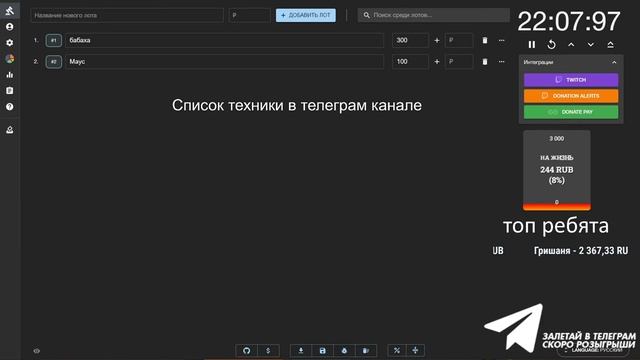Screen dimensions: 640x360
Task: Click the eye visibility icon at bottom left
Action: coord(37,351)
